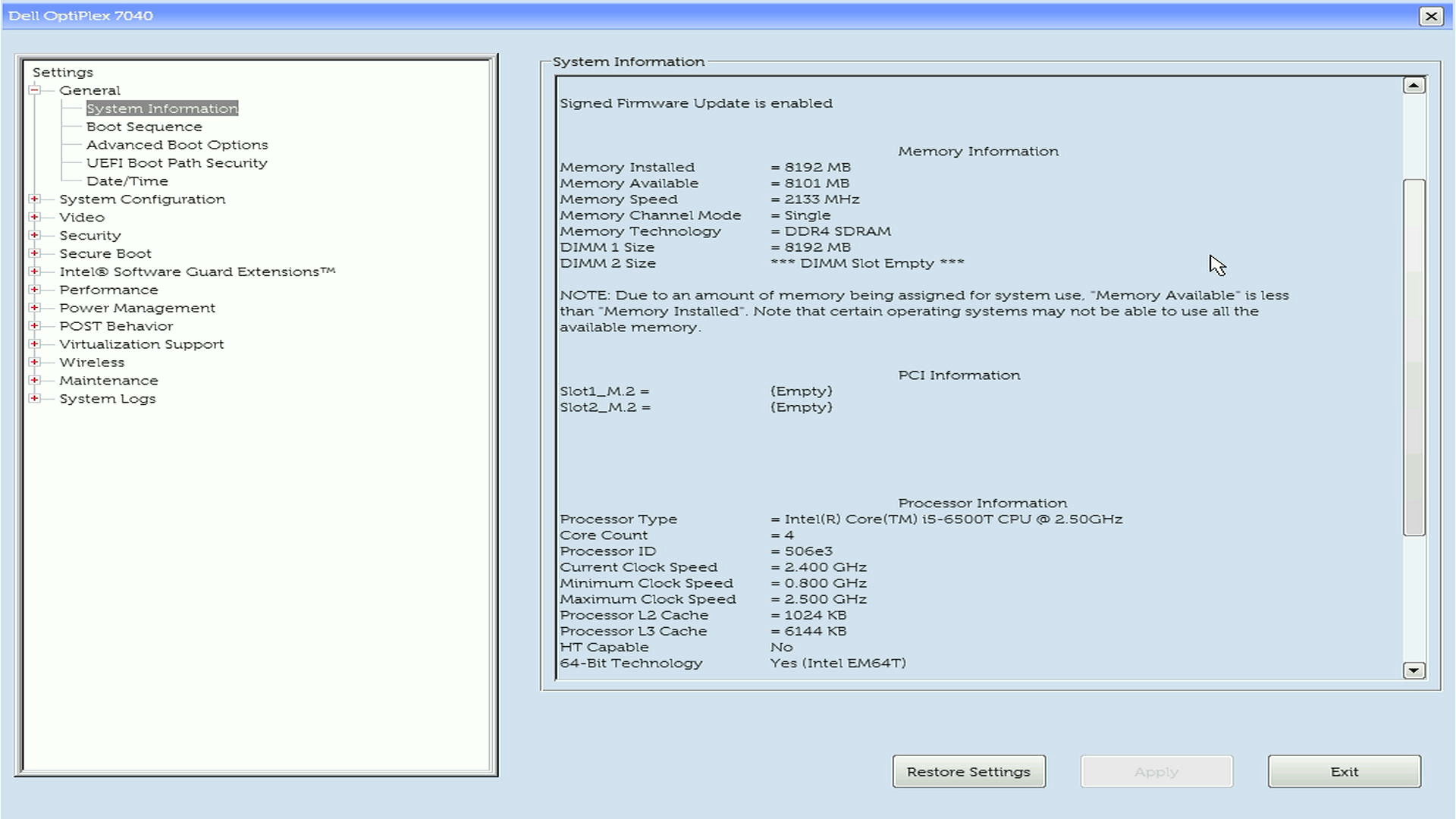Collapse the General tree node
Screen dimensions: 1456x819
click(34, 90)
